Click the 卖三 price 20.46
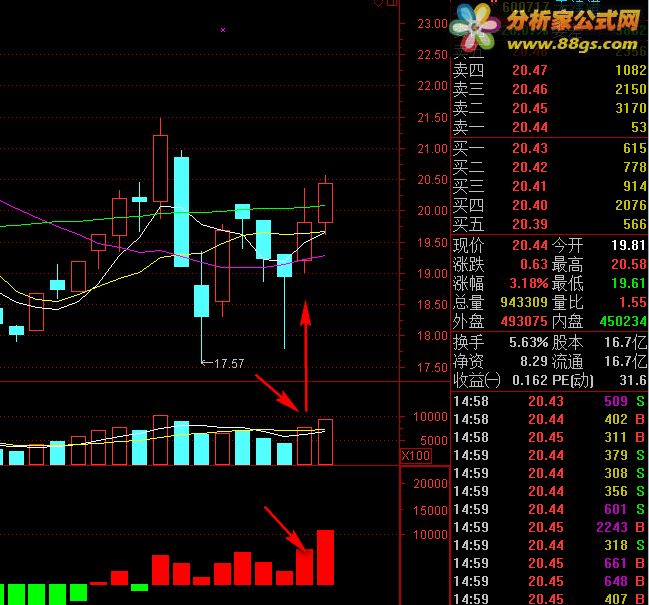Image resolution: width=649 pixels, height=605 pixels. pyautogui.click(x=530, y=89)
